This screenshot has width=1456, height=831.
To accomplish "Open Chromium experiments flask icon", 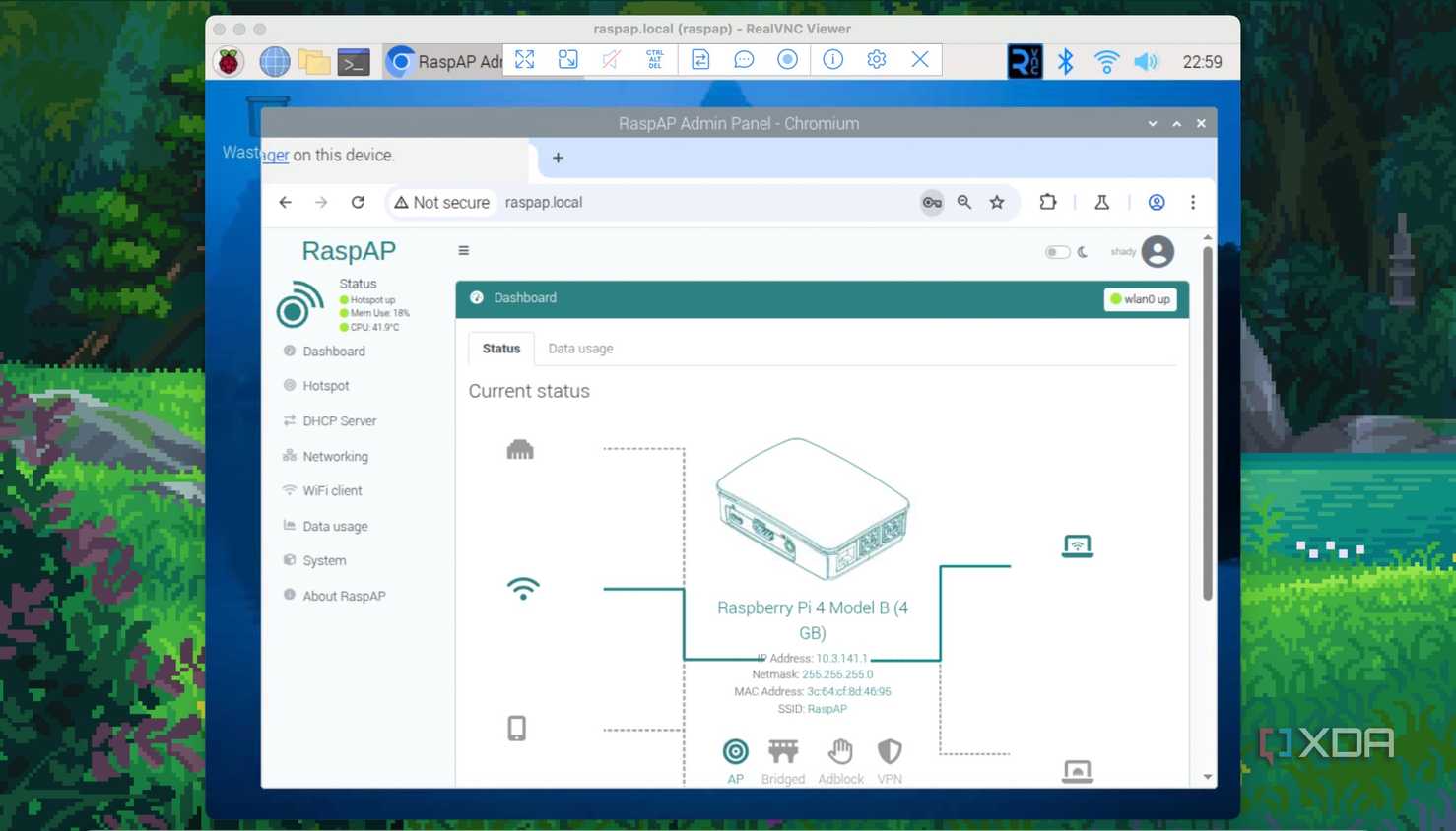I will [x=1102, y=202].
